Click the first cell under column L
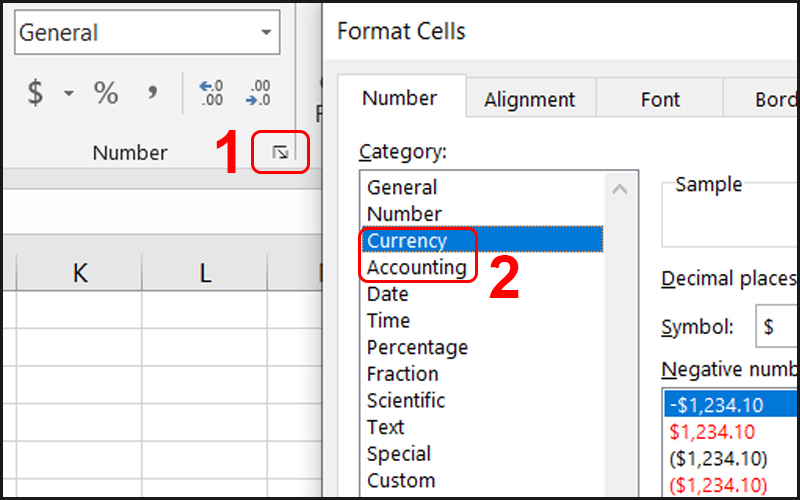This screenshot has width=800, height=500. point(205,310)
